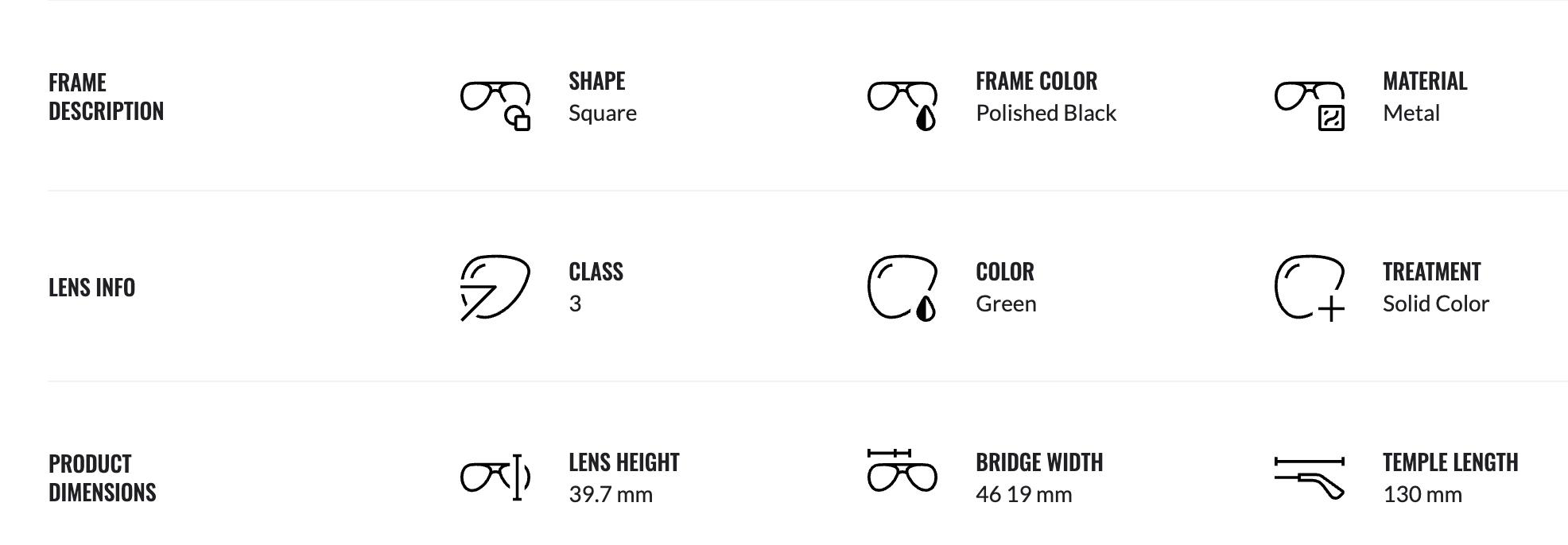The height and width of the screenshot is (545, 1568).
Task: Click the lens color droplet icon
Action: (x=902, y=288)
